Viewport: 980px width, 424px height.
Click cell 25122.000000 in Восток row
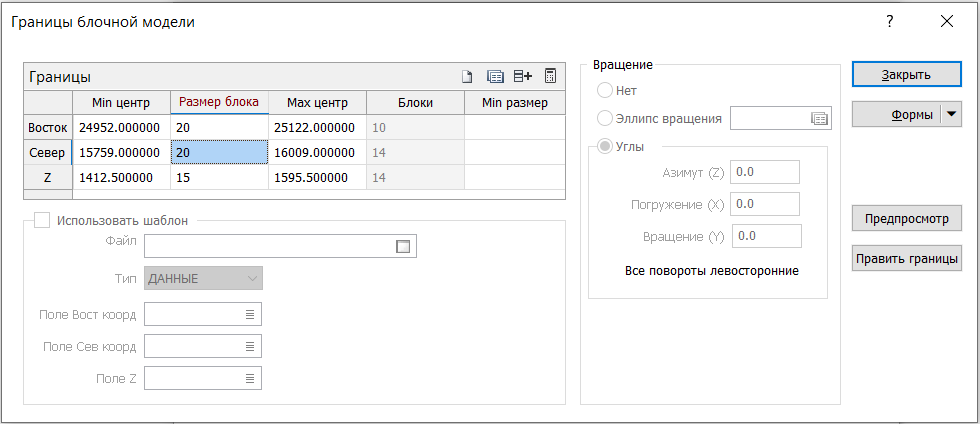coord(318,128)
